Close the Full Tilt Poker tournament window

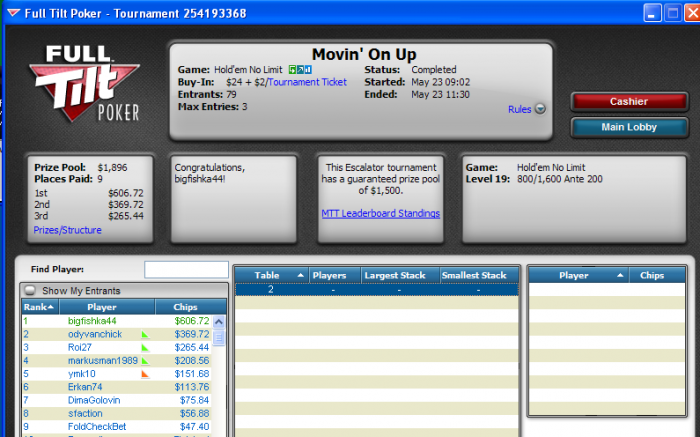[x=692, y=13]
